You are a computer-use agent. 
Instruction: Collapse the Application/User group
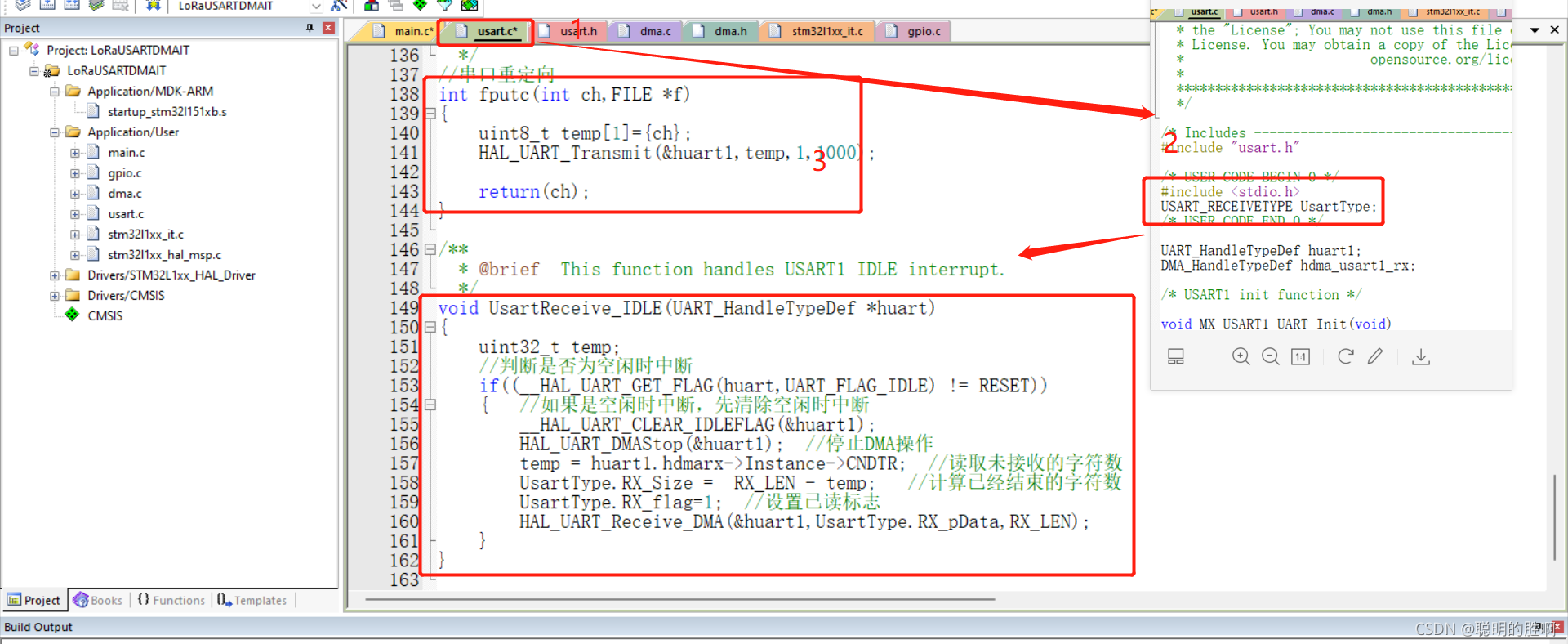pos(55,132)
